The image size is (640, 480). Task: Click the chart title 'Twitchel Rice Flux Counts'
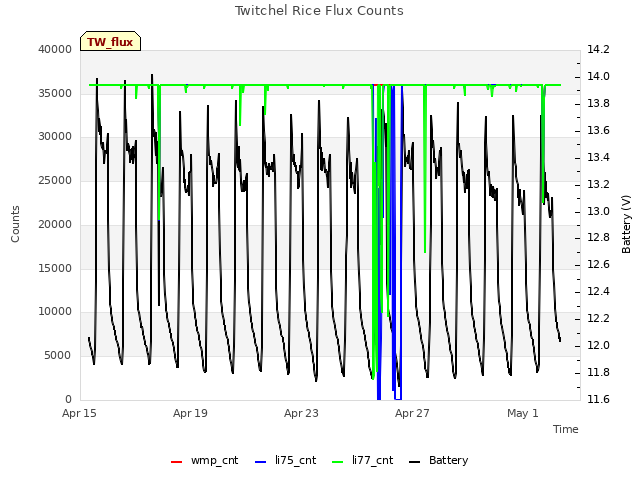(319, 11)
